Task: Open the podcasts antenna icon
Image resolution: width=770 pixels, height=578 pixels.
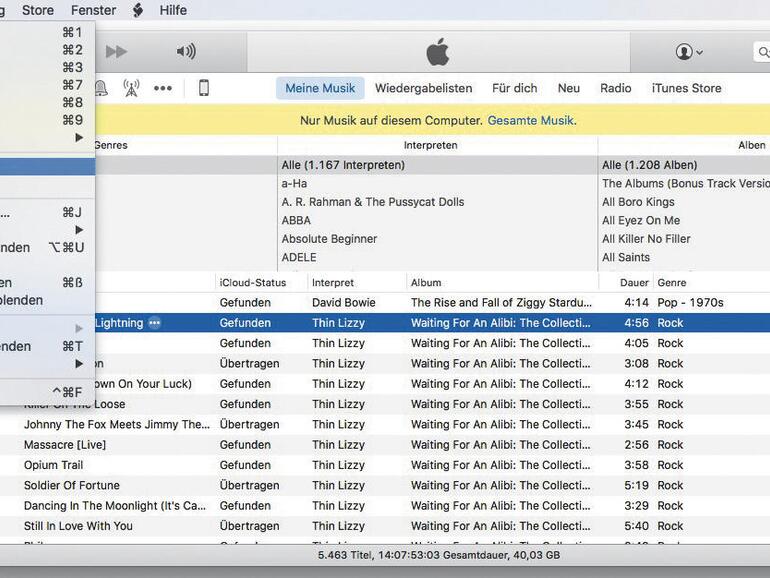Action: (x=131, y=88)
